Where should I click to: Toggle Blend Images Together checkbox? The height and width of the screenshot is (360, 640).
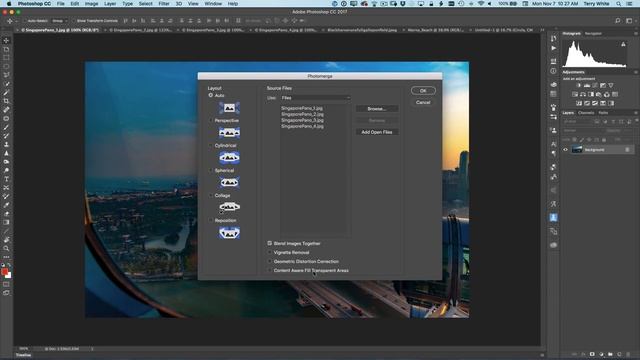coord(270,243)
